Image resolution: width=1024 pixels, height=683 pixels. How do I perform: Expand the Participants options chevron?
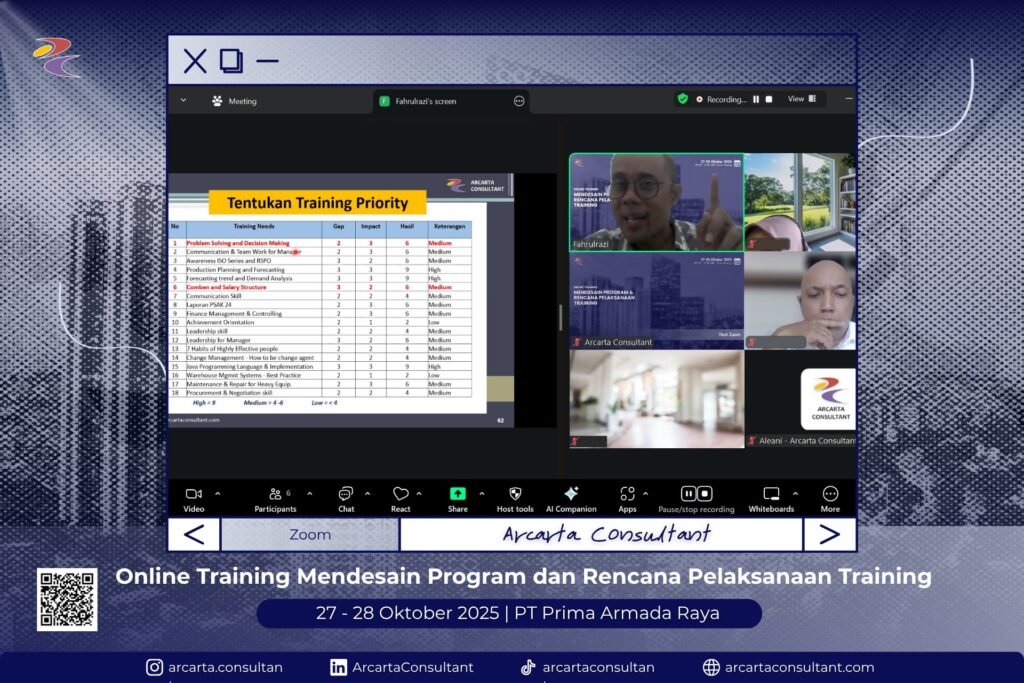[309, 493]
